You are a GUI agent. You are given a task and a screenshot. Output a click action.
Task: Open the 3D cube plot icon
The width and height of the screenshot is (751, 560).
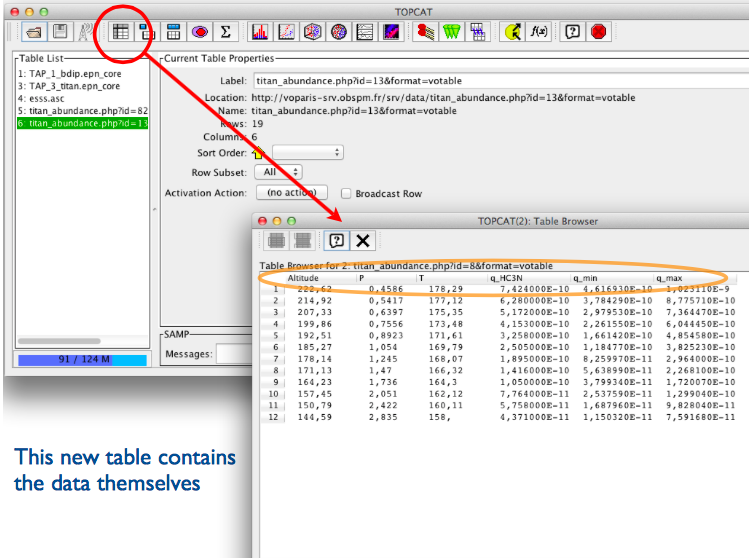[x=313, y=32]
